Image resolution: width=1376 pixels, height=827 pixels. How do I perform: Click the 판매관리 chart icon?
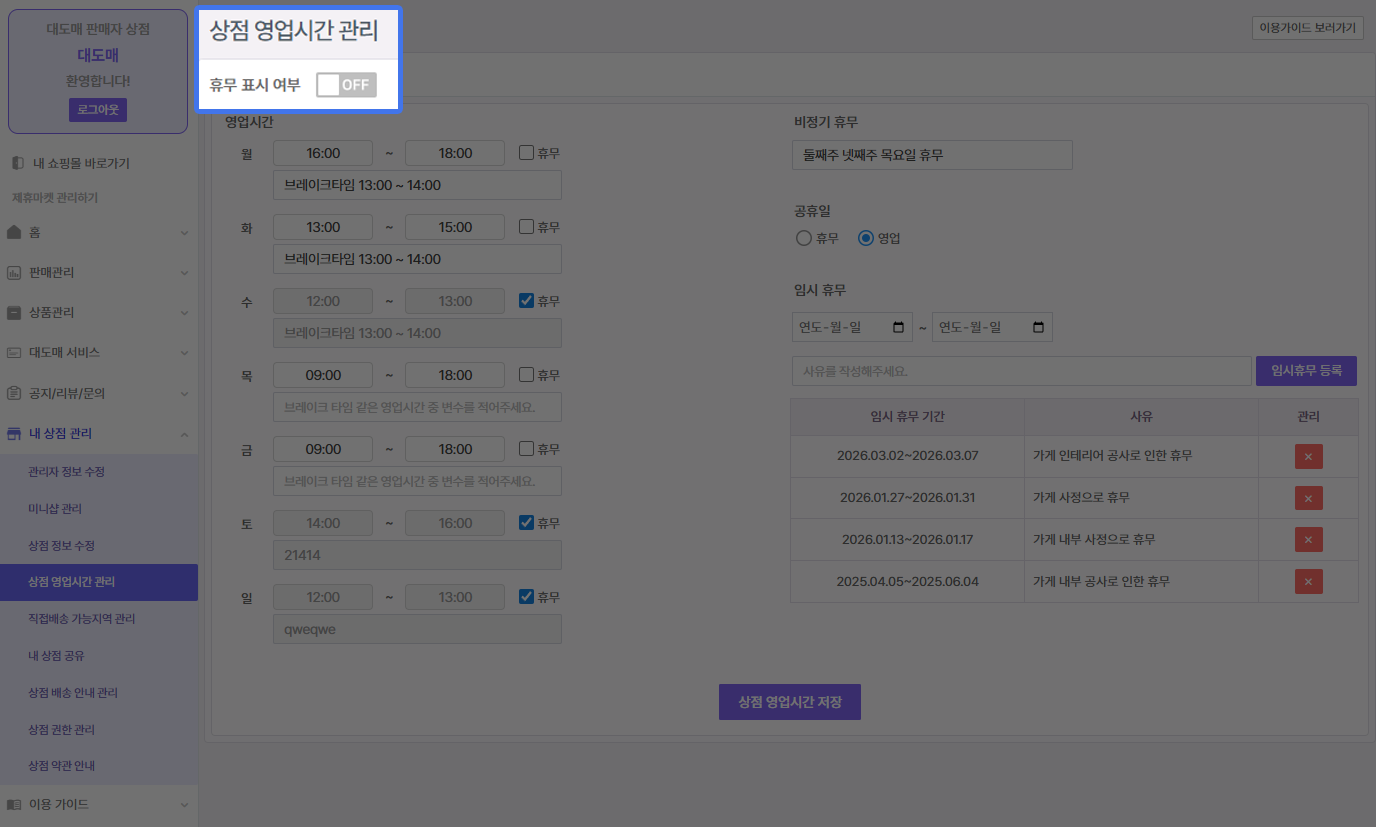coord(14,272)
